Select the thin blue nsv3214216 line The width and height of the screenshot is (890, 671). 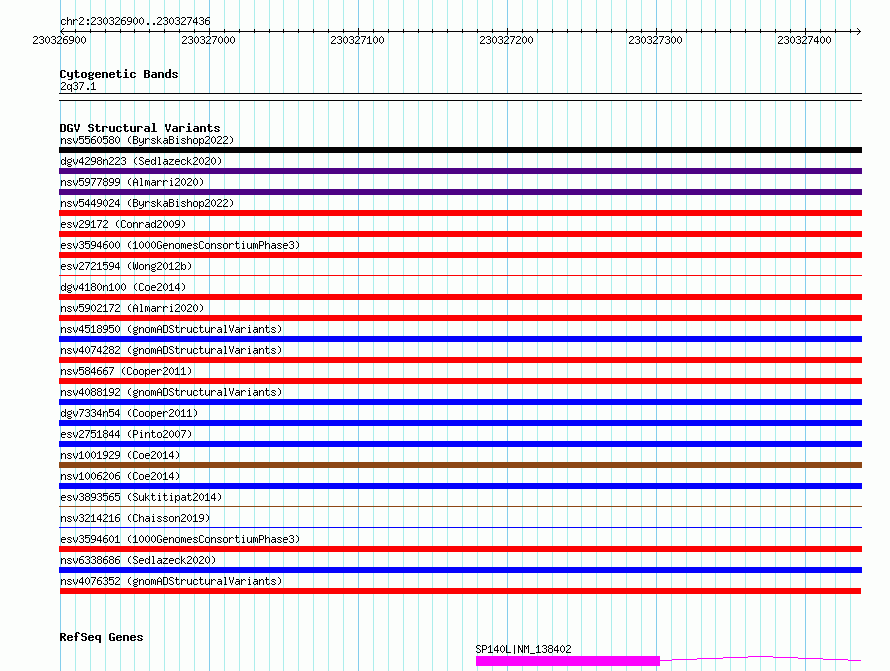point(460,527)
